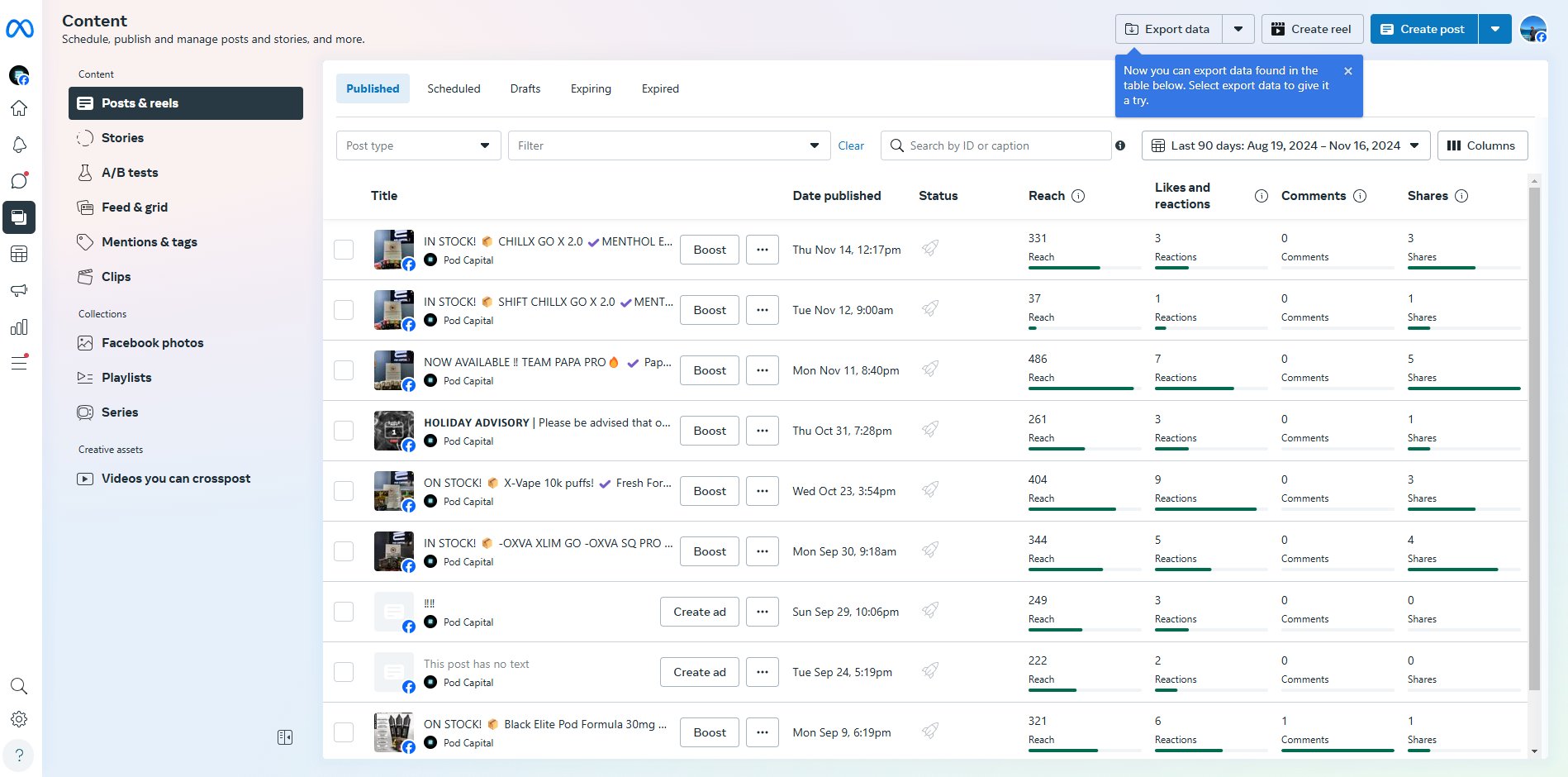
Task: Switch to the Published tab
Action: pos(373,88)
